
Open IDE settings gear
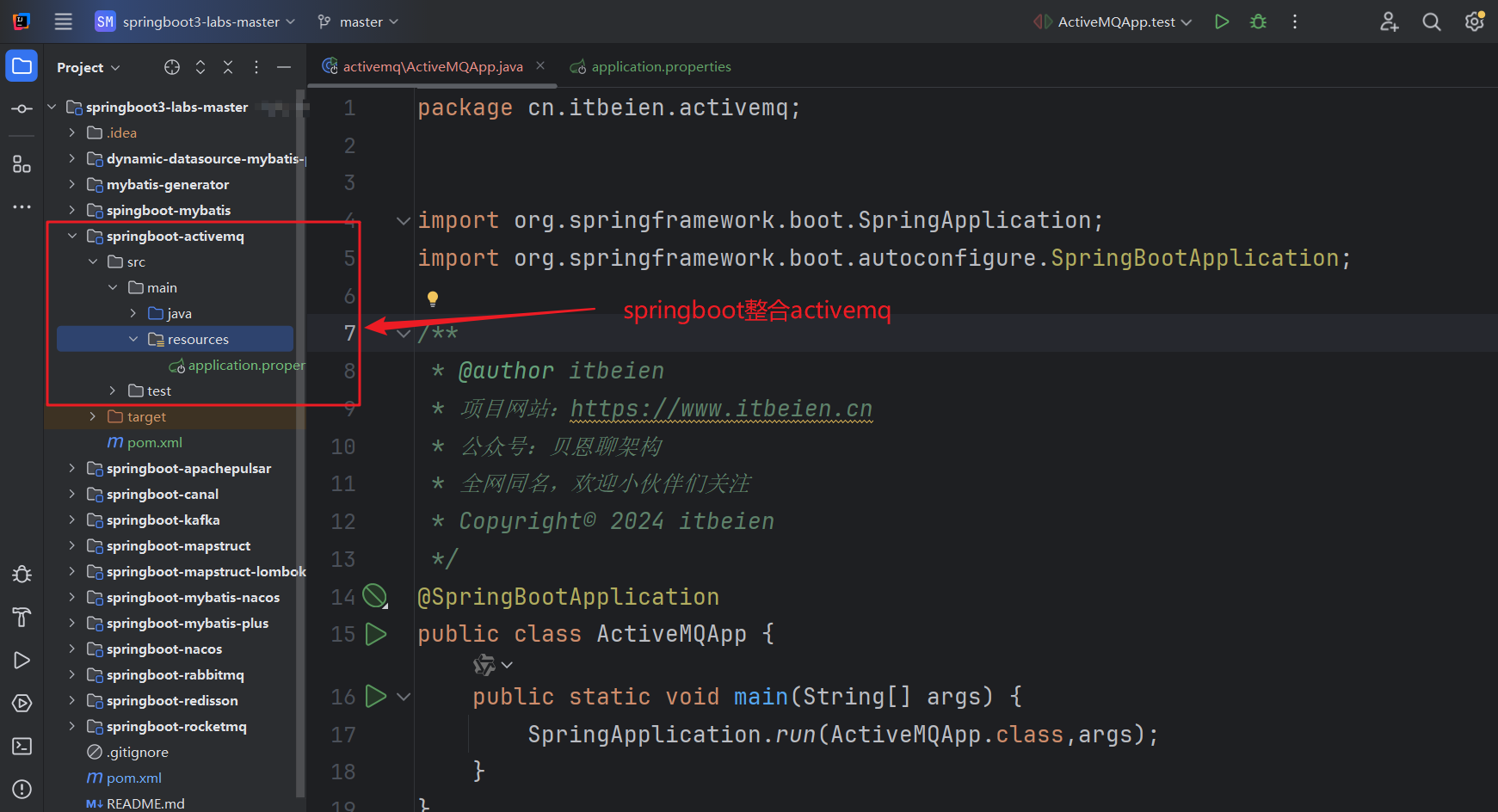pyautogui.click(x=1474, y=22)
